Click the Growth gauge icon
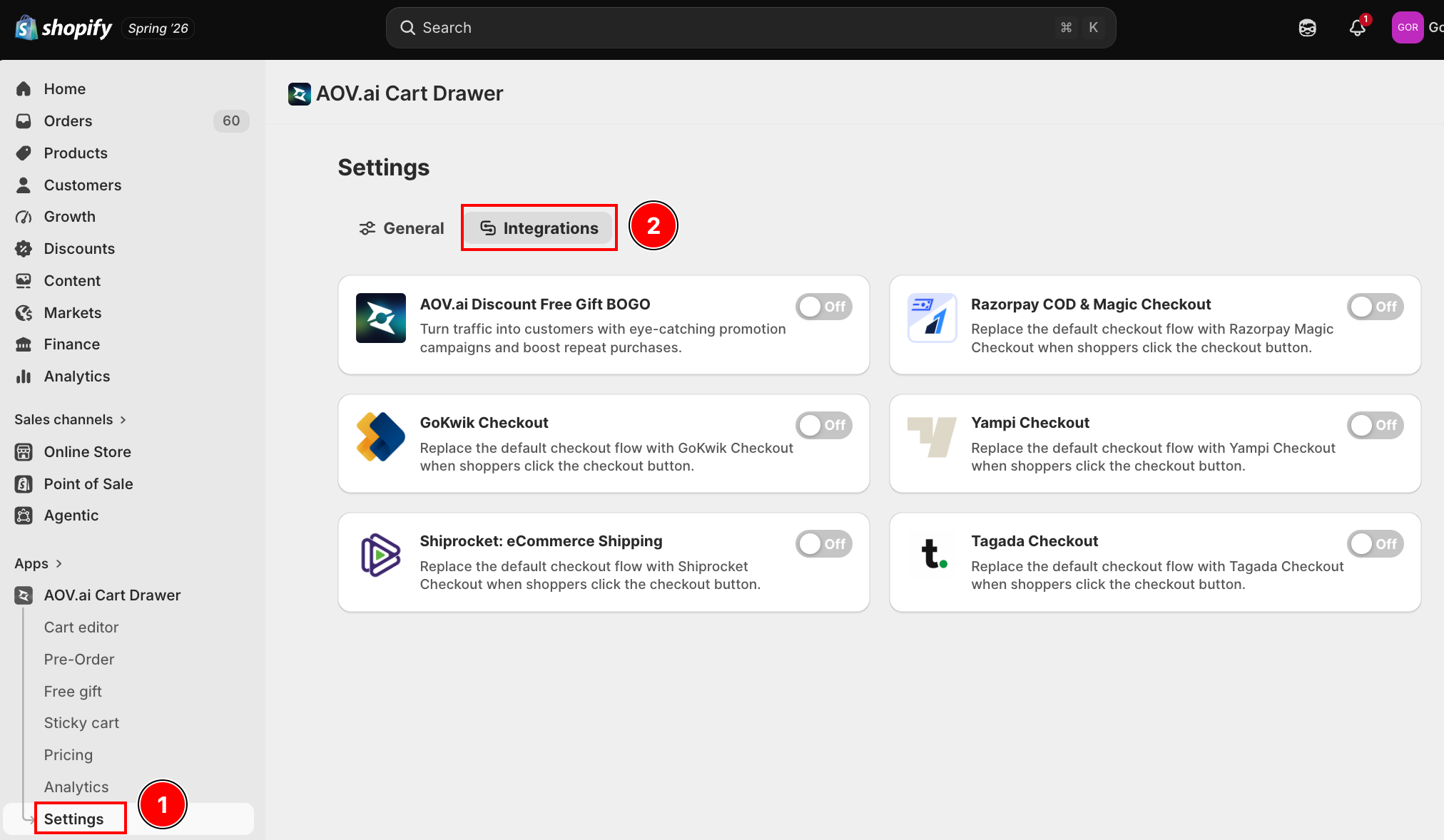Screen dimensions: 1444x840 coord(24,217)
